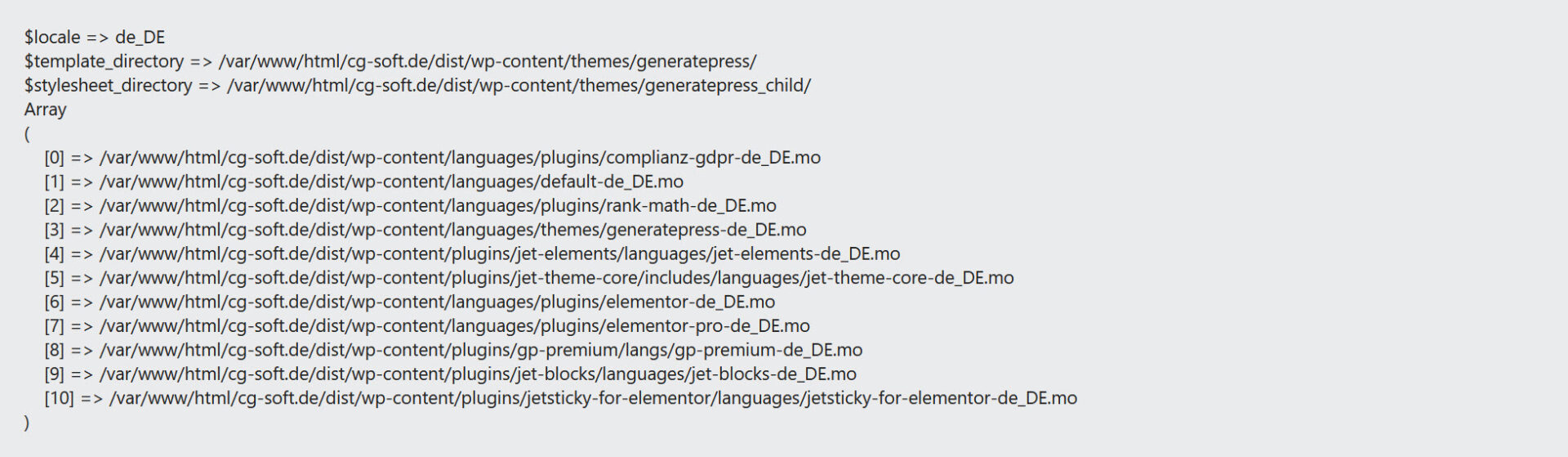Click the [10] array index
Image resolution: width=1568 pixels, height=457 pixels.
tap(59, 398)
